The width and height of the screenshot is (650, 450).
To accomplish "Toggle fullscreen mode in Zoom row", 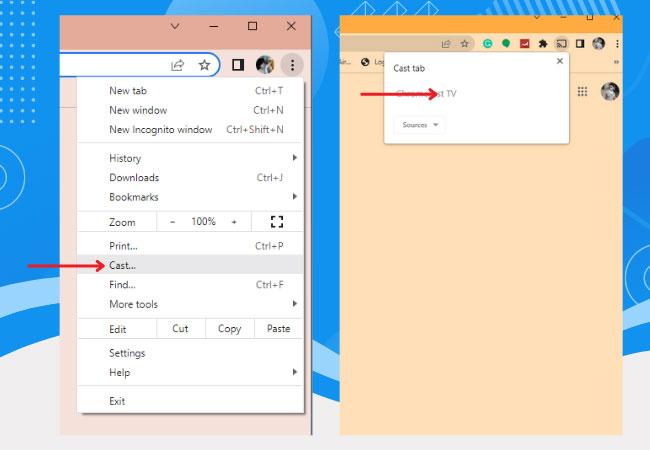I will tap(277, 221).
